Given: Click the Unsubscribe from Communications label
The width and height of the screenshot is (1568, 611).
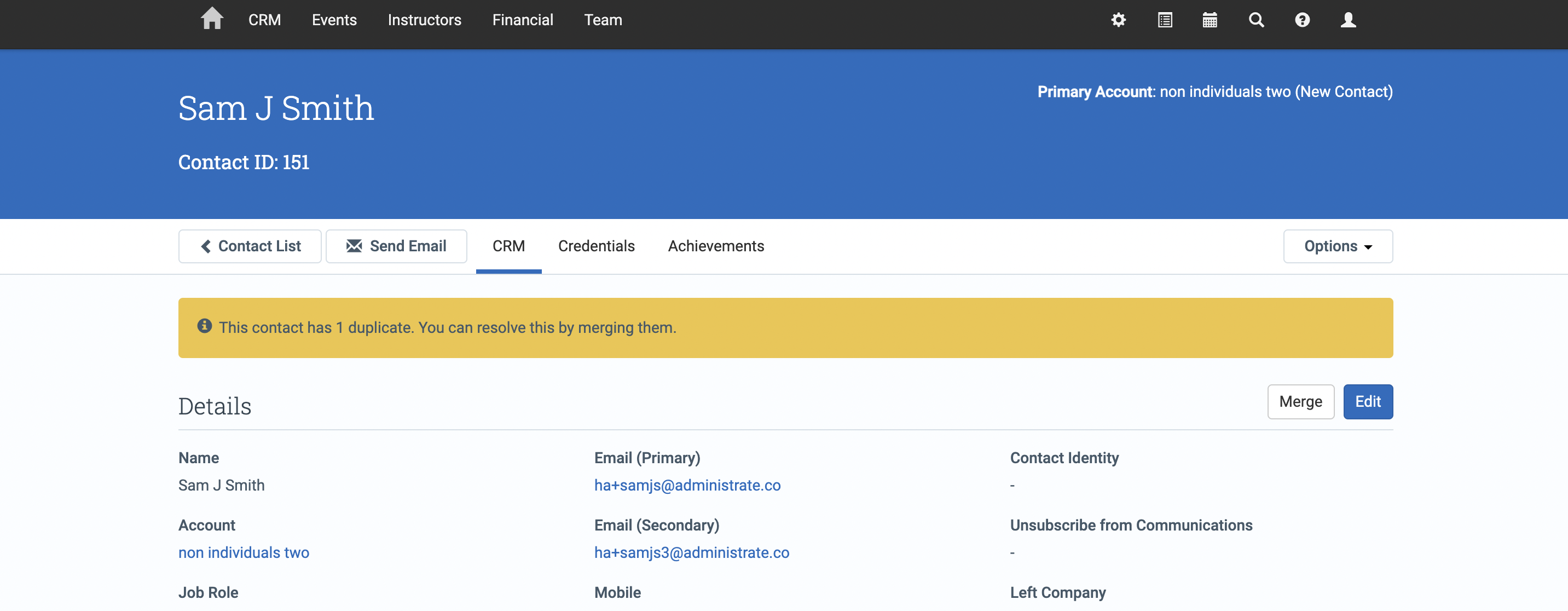Looking at the screenshot, I should pos(1131,525).
